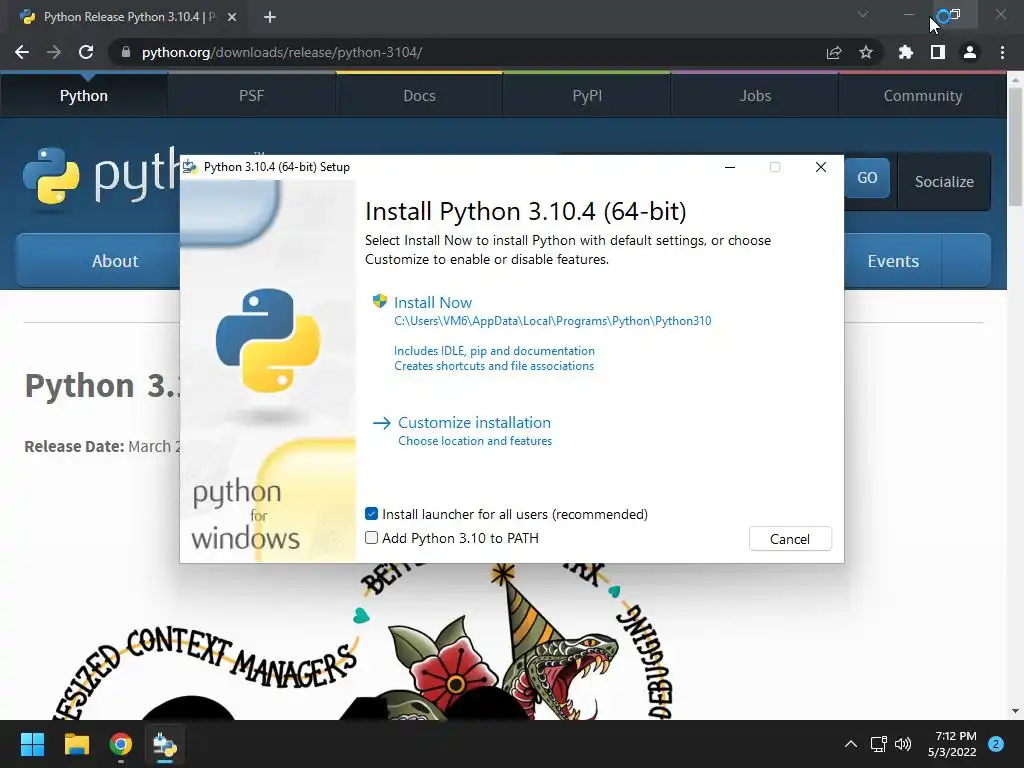
Task: Open Chrome three-dot menu
Action: pos(1002,52)
